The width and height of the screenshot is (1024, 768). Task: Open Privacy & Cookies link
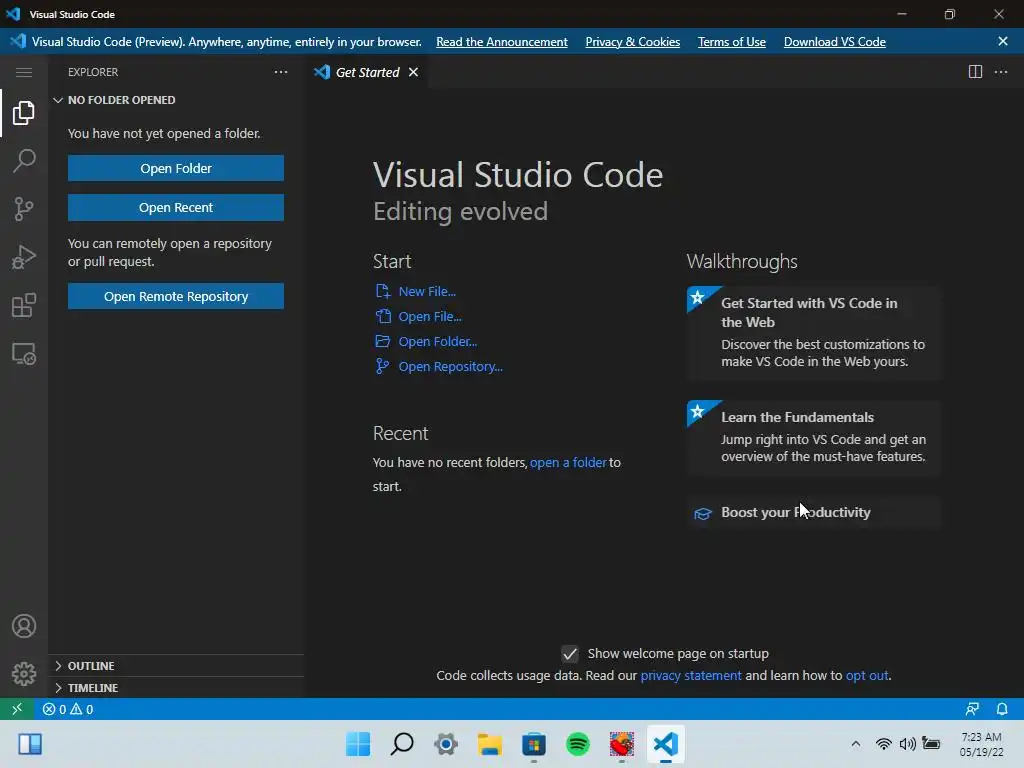(632, 42)
